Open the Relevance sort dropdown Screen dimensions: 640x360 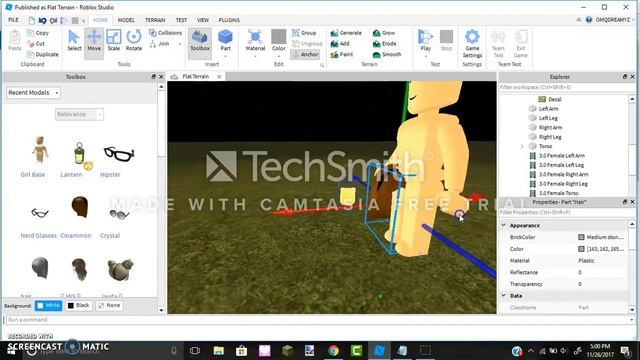point(79,114)
